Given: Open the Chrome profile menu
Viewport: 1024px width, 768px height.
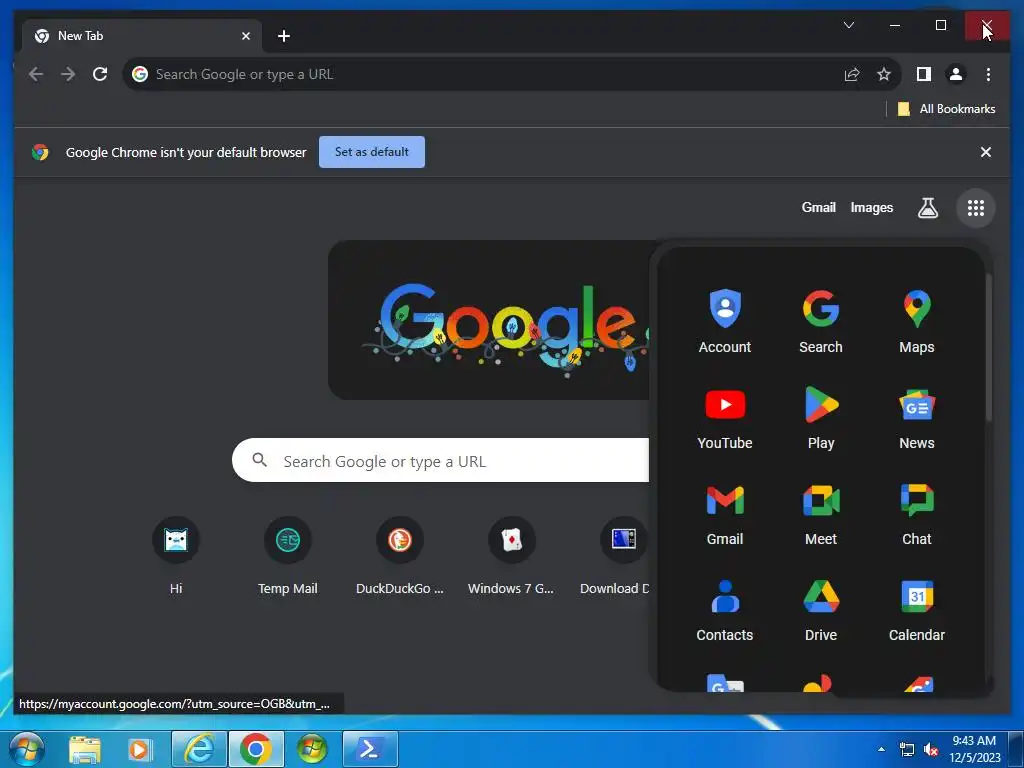Looking at the screenshot, I should pos(955,74).
